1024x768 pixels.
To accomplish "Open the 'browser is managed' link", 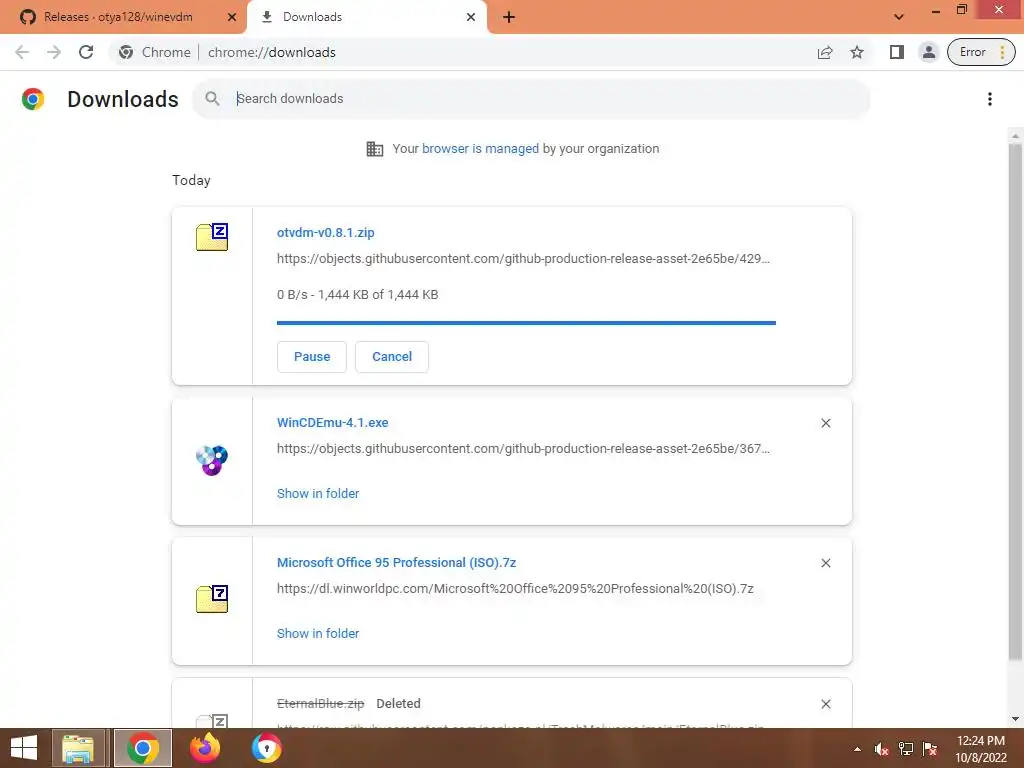I will point(480,149).
